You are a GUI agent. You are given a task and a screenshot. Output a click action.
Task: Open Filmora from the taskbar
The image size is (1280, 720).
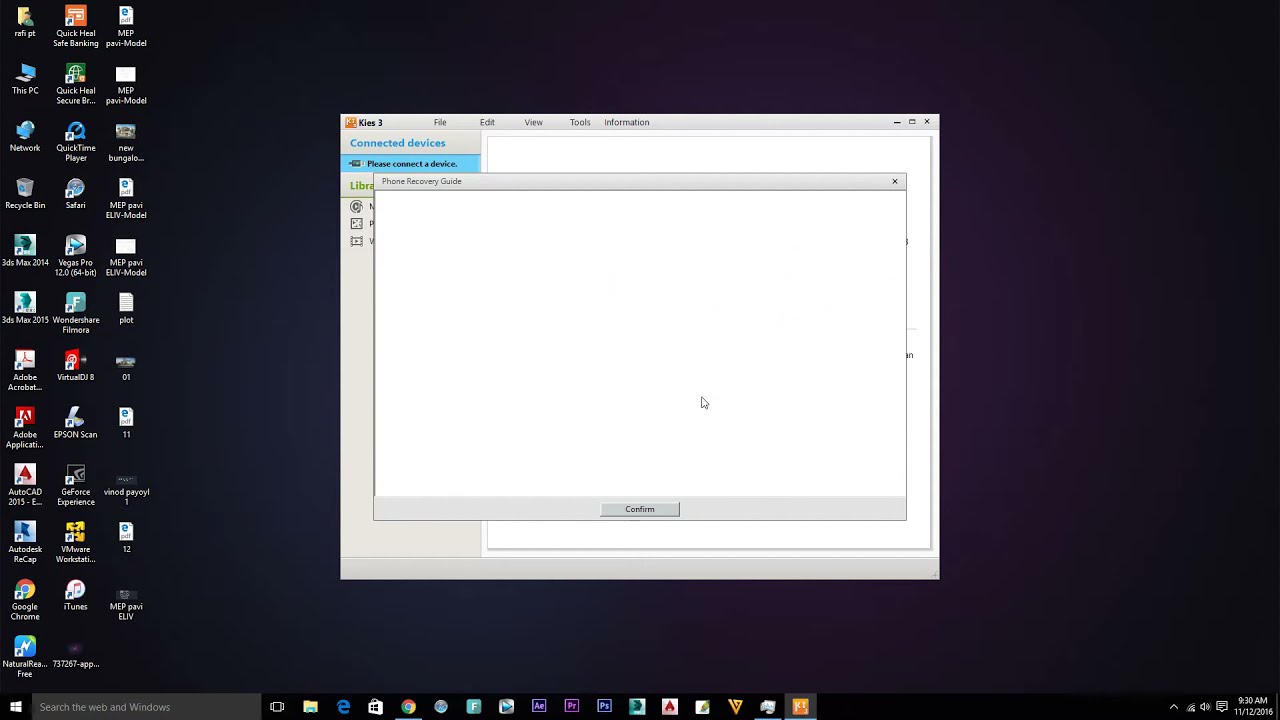coord(474,707)
